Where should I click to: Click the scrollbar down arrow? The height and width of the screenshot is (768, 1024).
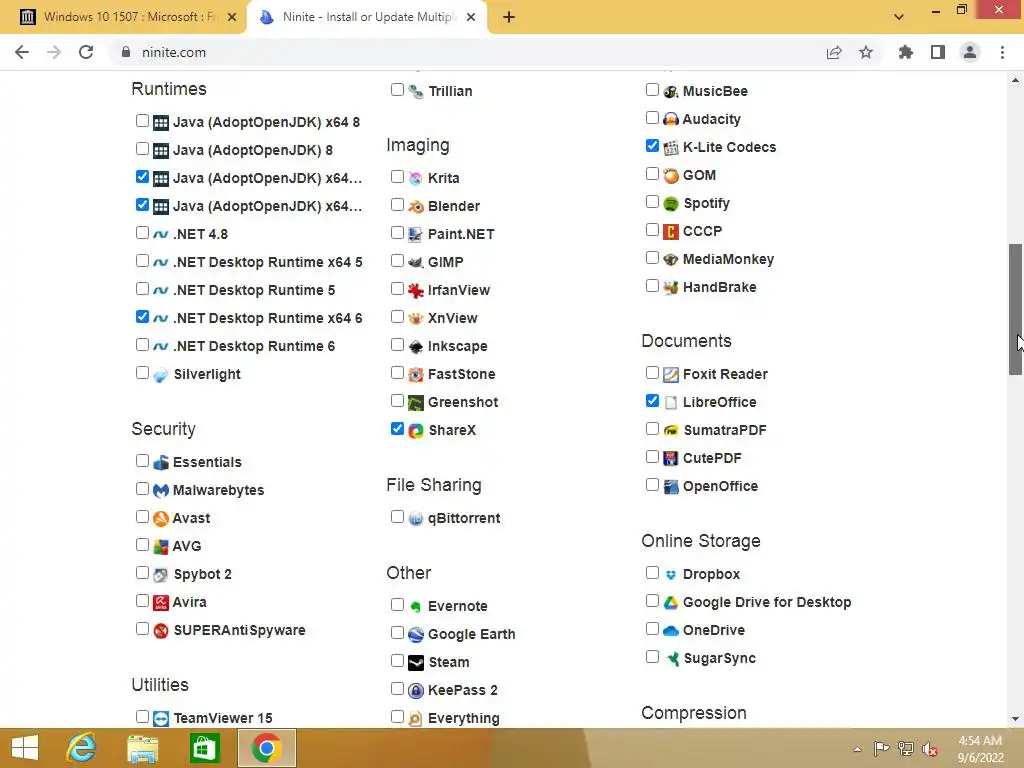coord(1015,719)
